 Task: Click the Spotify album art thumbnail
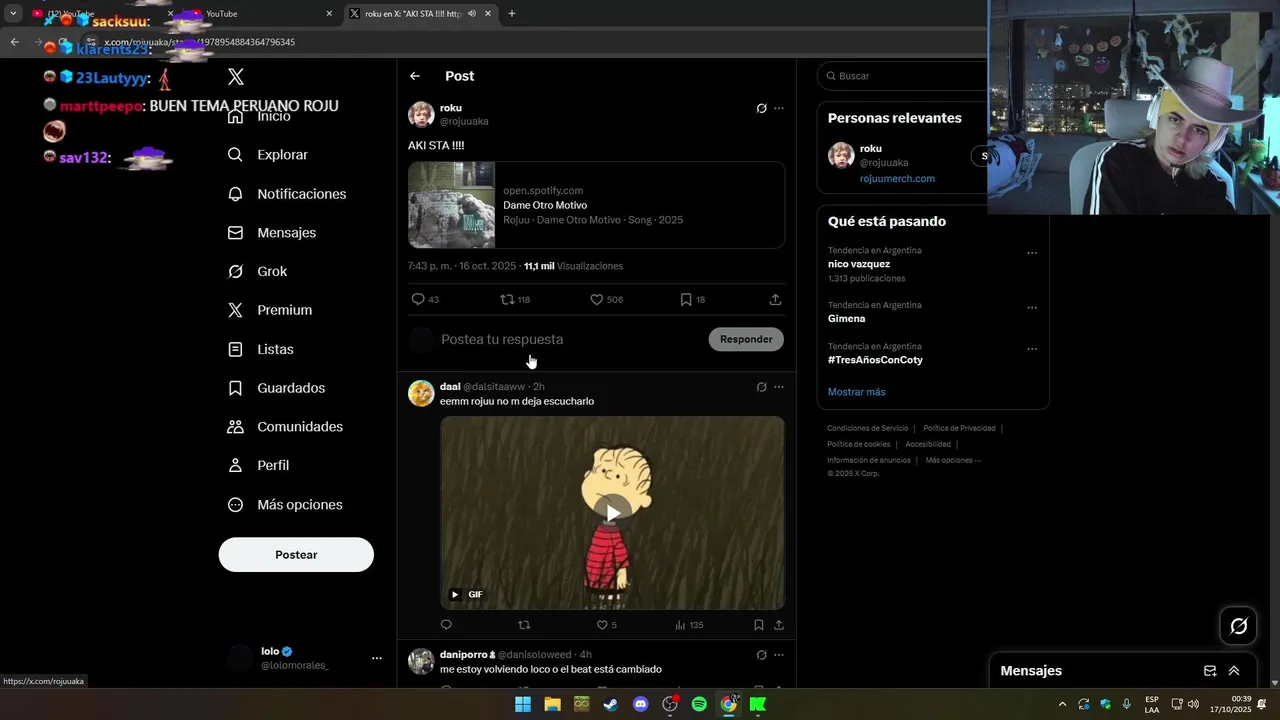451,205
